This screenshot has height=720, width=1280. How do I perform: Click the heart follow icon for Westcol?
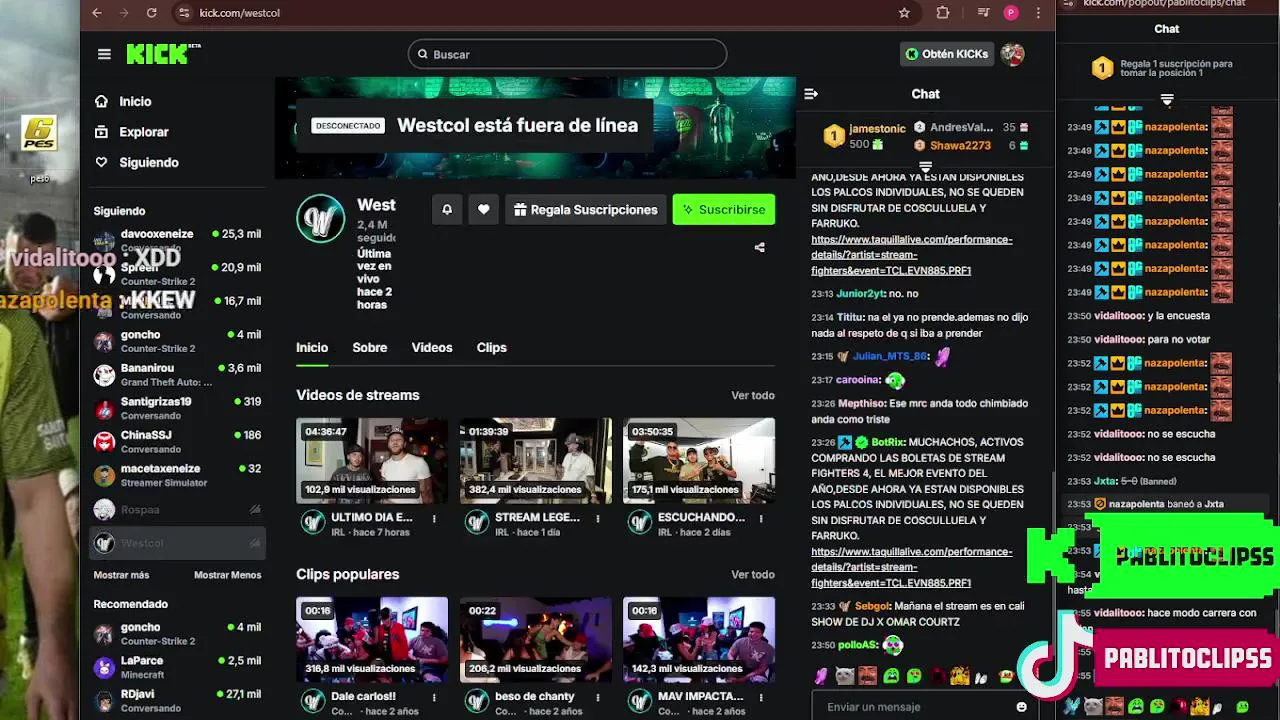(x=483, y=209)
